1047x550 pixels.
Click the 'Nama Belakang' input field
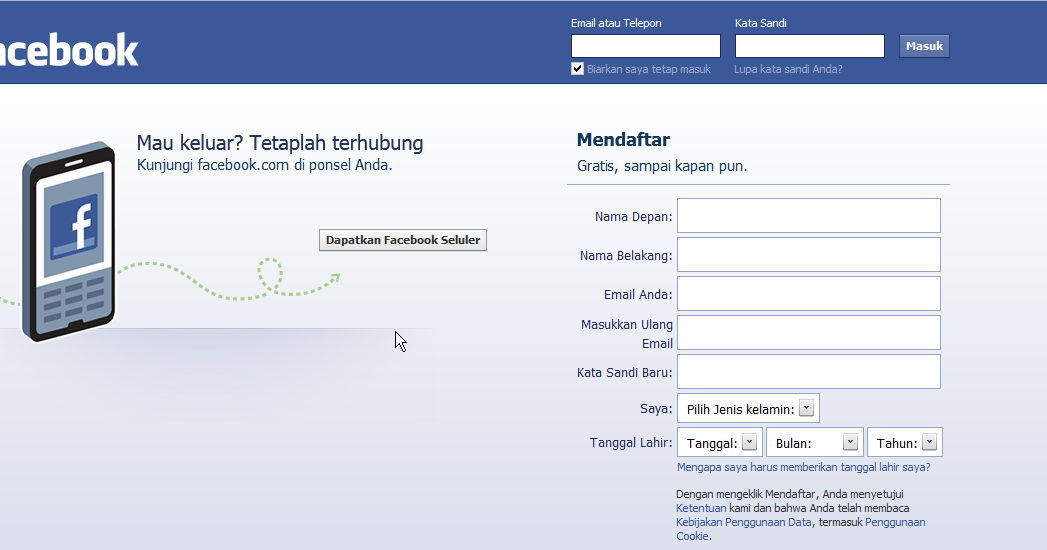809,254
